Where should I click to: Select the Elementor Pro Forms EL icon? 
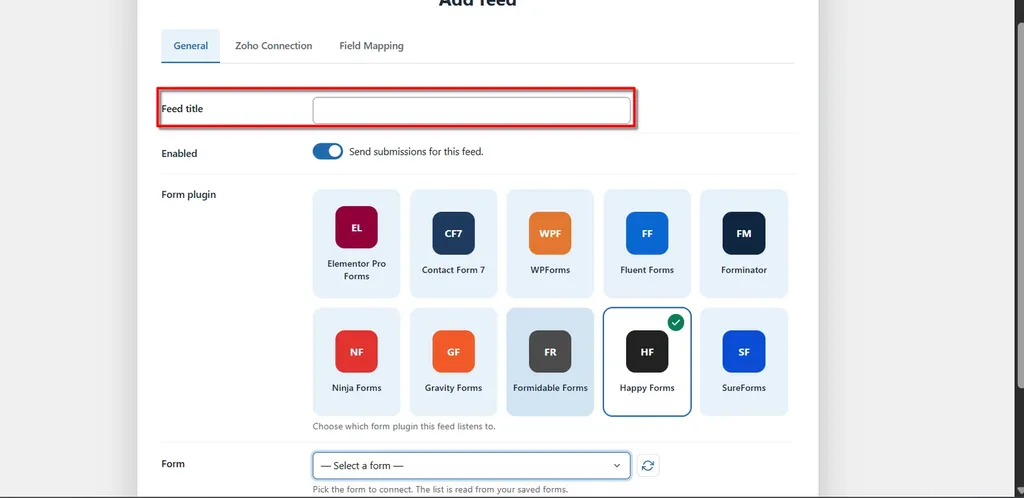(x=357, y=227)
